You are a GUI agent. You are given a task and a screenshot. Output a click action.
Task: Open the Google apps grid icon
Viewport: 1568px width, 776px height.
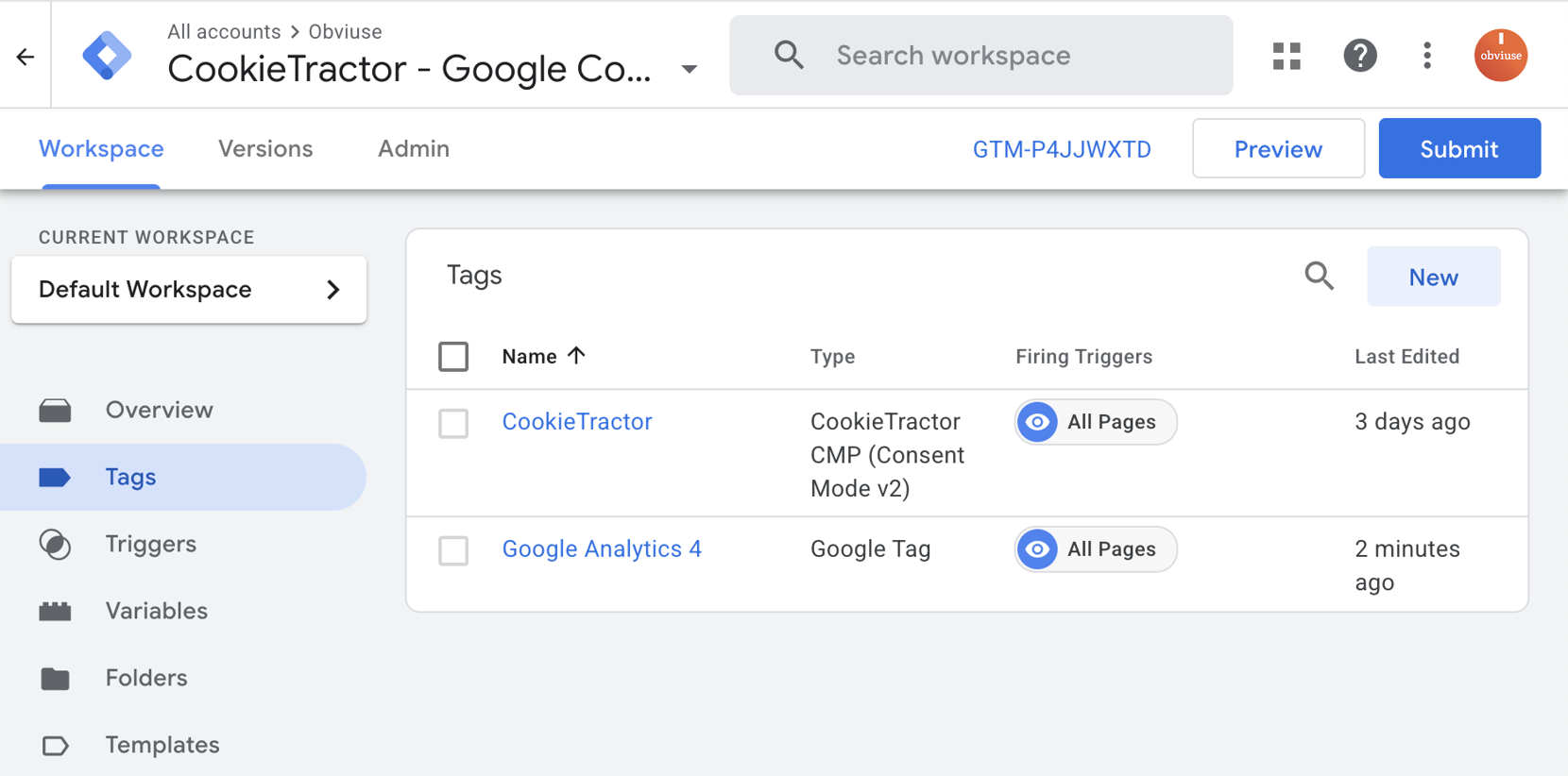(x=1287, y=56)
